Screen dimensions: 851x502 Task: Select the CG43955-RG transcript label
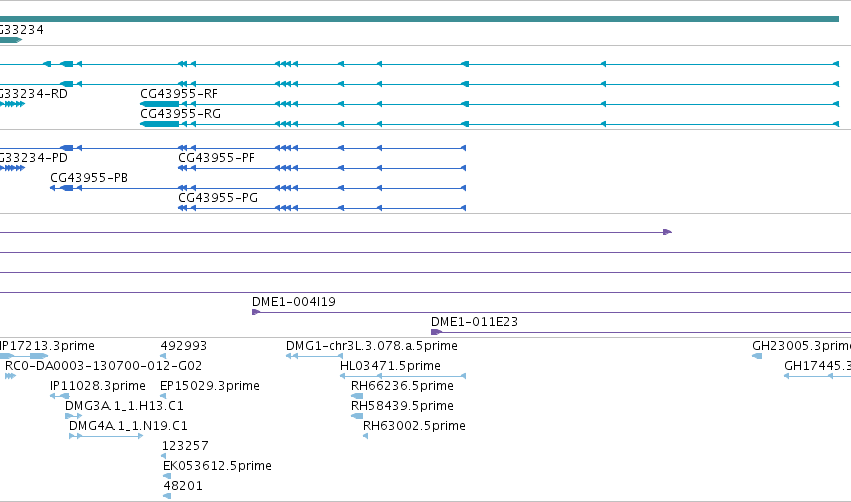coord(180,114)
